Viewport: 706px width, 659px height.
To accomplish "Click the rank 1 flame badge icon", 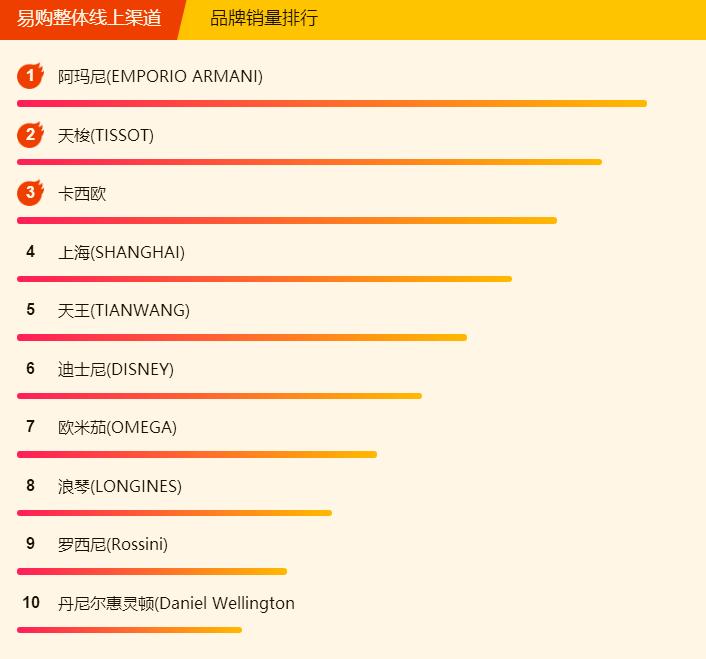I will click(x=30, y=76).
